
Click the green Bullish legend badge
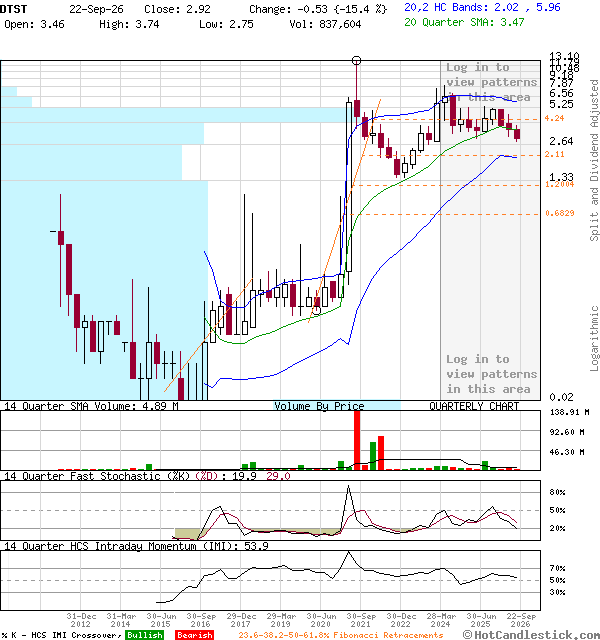144,635
